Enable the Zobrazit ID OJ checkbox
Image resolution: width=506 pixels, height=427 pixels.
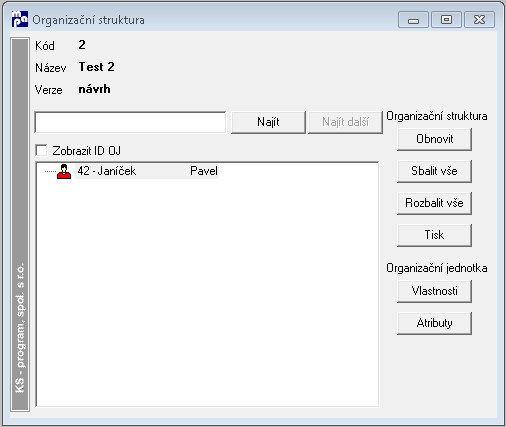(41, 150)
